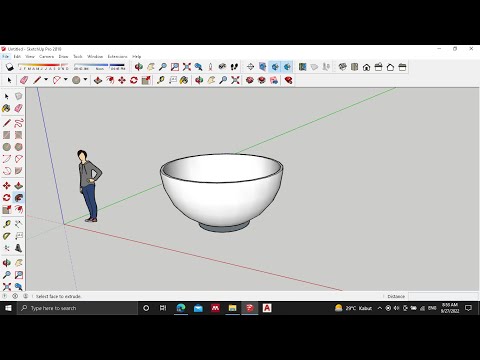Open the circle shape dropdown arrow
This screenshot has width=480, height=360.
click(85, 80)
